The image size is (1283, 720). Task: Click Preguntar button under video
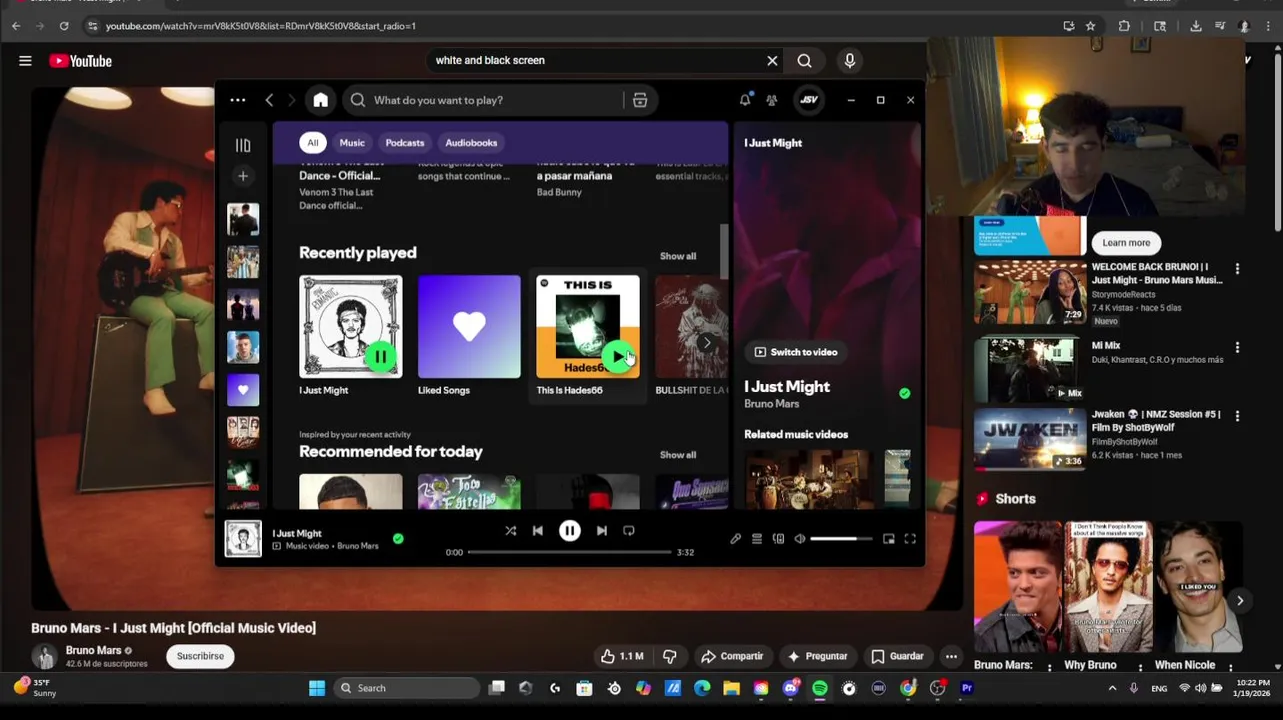817,656
